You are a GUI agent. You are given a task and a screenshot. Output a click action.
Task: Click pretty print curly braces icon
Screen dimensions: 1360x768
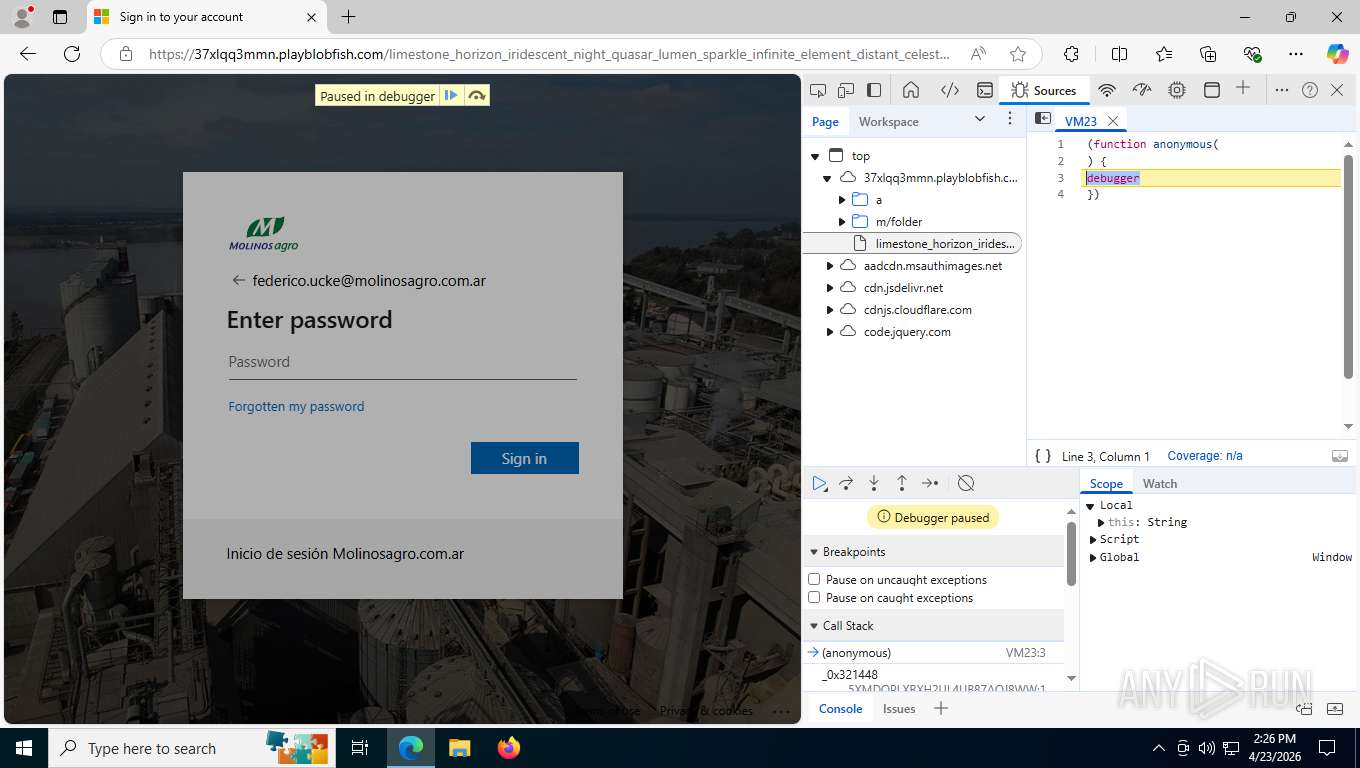(1043, 456)
